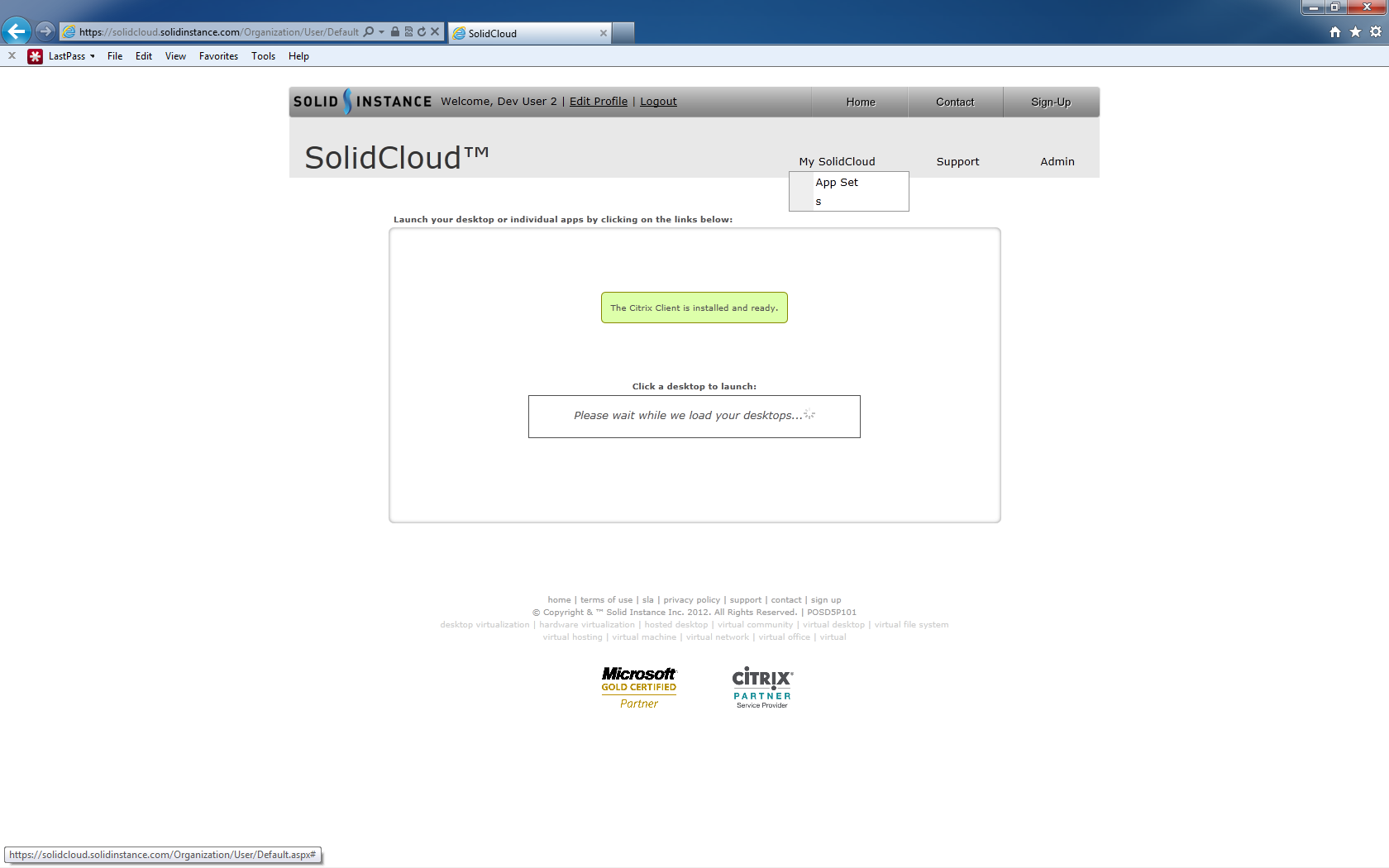Screen dimensions: 1389x868
Task: Open the Help menu
Action: point(298,56)
